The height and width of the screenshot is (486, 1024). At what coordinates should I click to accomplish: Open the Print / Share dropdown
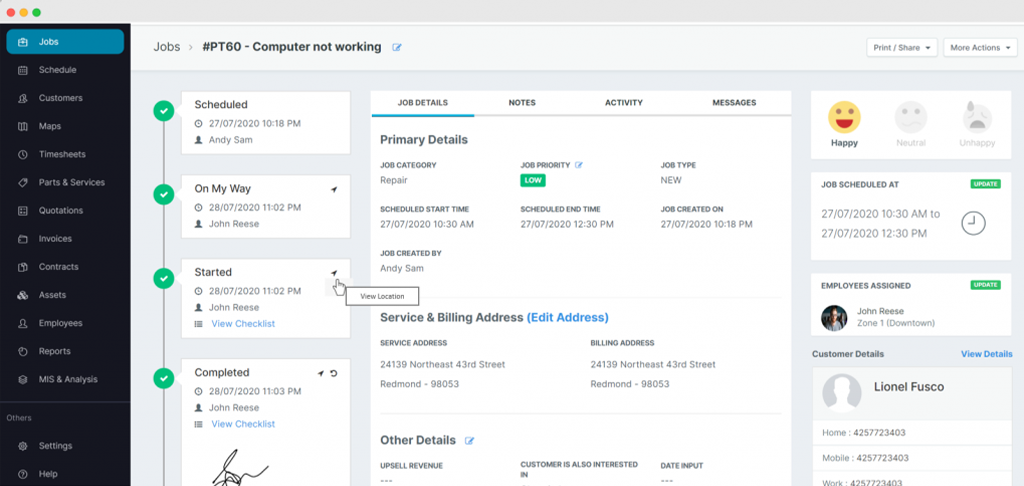click(902, 47)
